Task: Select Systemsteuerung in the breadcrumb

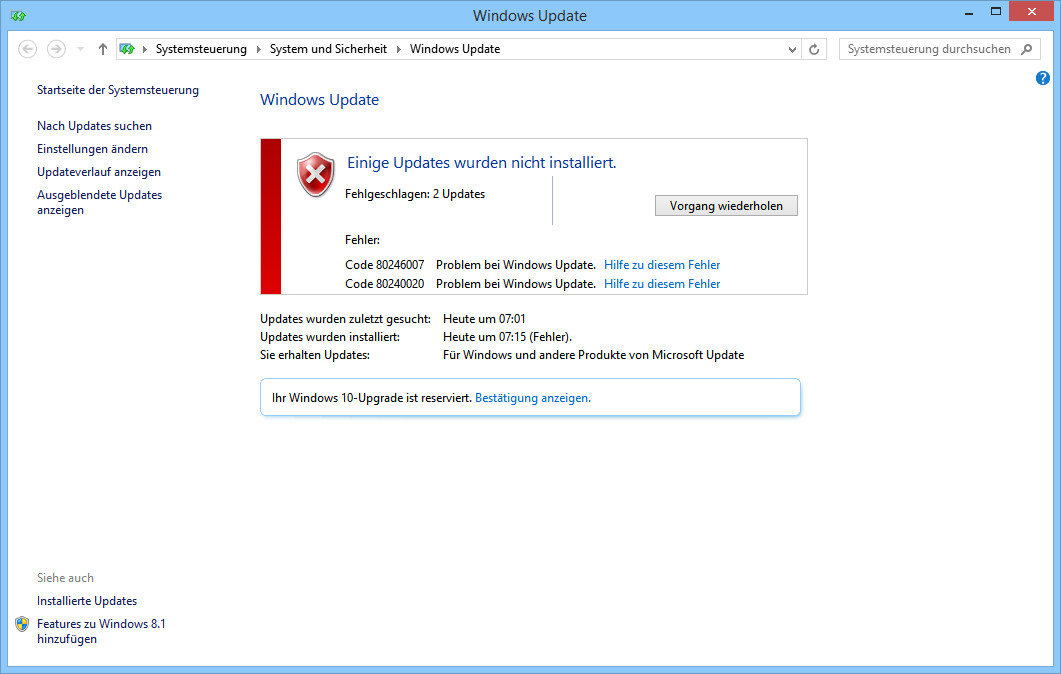Action: tap(201, 49)
